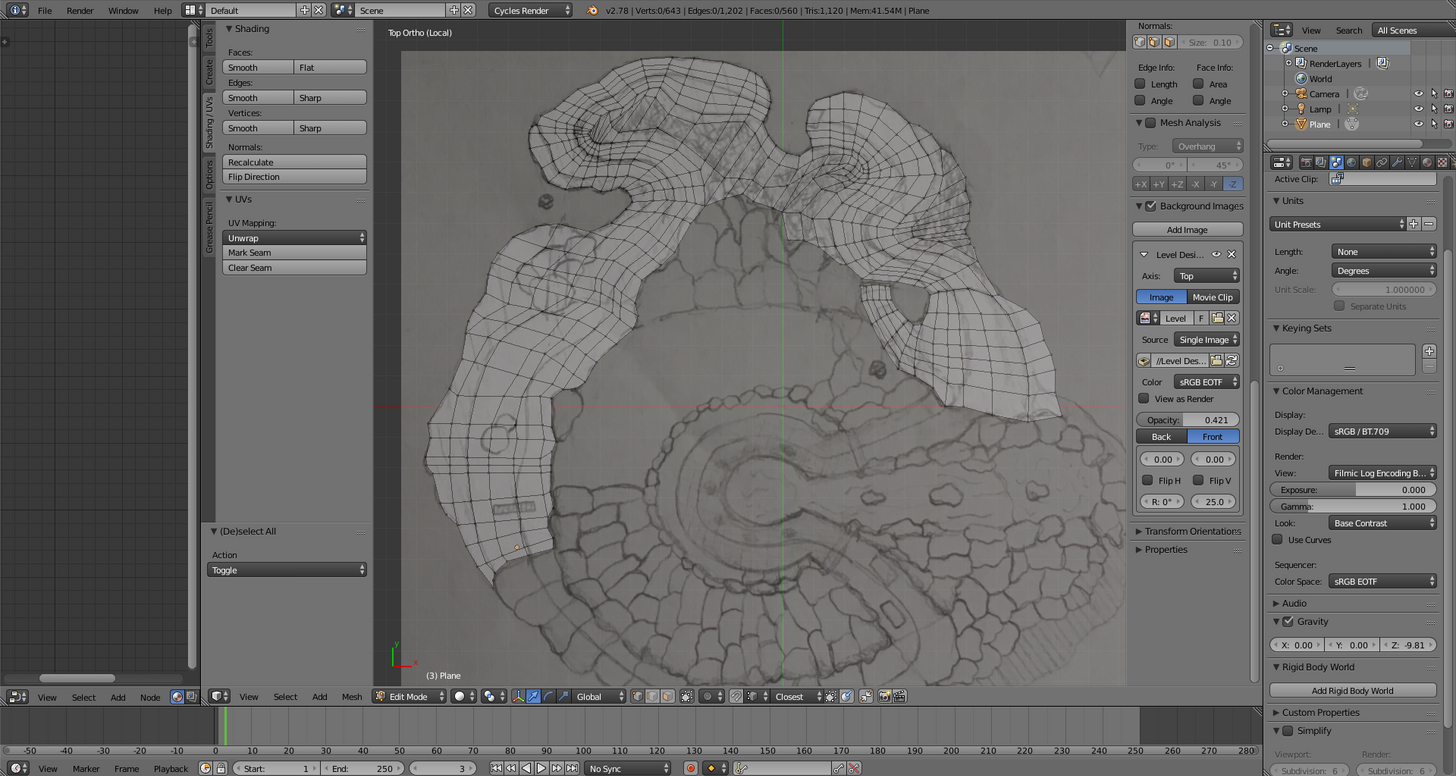Enable the Mesh Analysis checkbox
Viewport: 1456px width, 776px height.
1151,123
